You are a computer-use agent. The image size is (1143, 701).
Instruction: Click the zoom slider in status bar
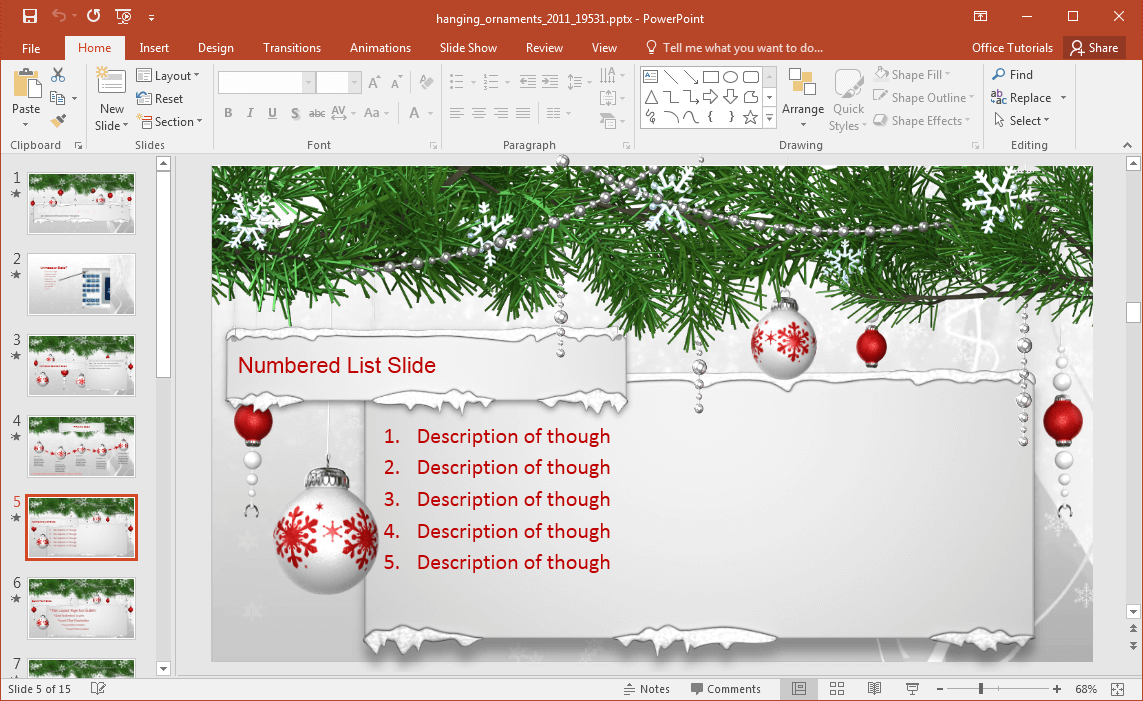pos(981,689)
